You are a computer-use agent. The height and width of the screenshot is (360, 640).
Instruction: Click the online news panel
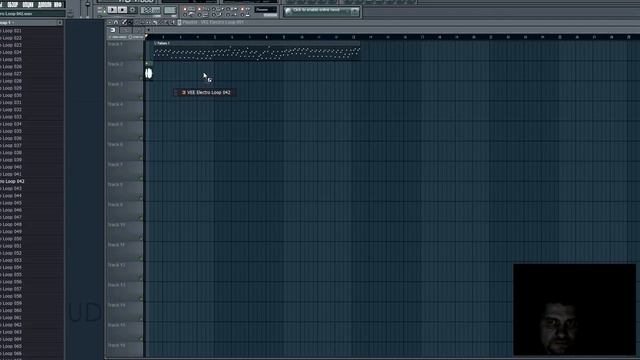[x=322, y=11]
